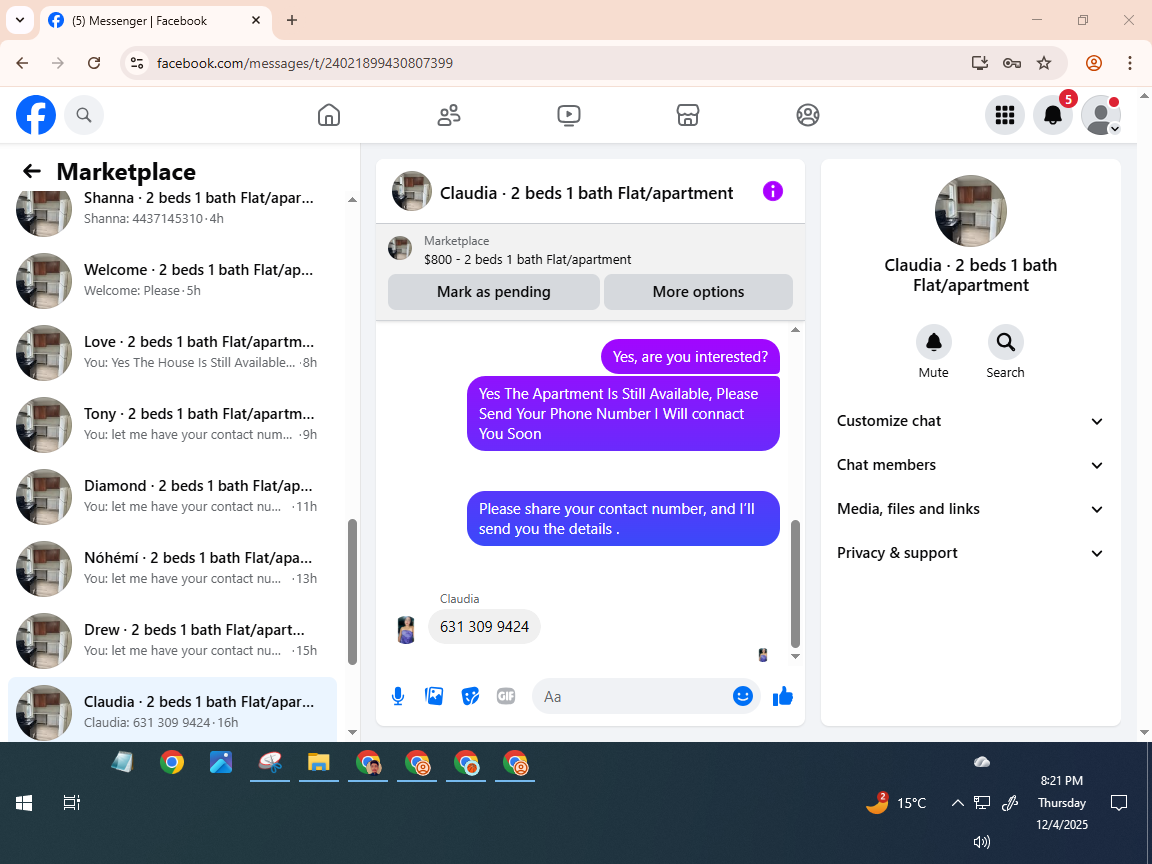Select Claudia conversation in list

coord(173,710)
